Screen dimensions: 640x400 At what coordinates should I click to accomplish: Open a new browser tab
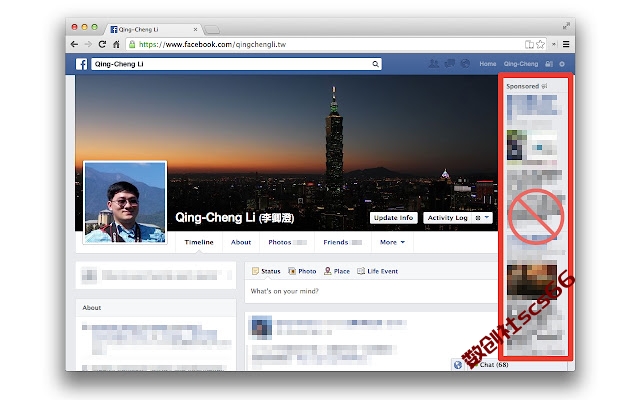[x=212, y=29]
